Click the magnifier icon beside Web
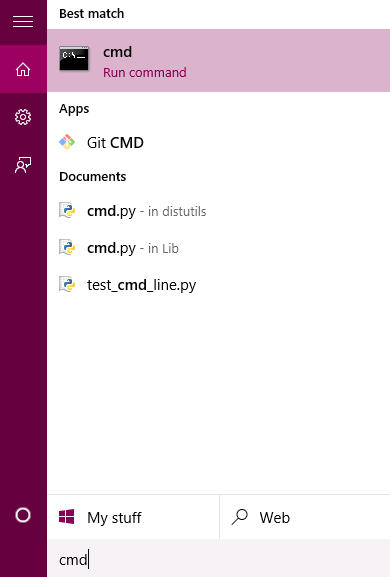Viewport: 390px width, 577px height. [240, 517]
